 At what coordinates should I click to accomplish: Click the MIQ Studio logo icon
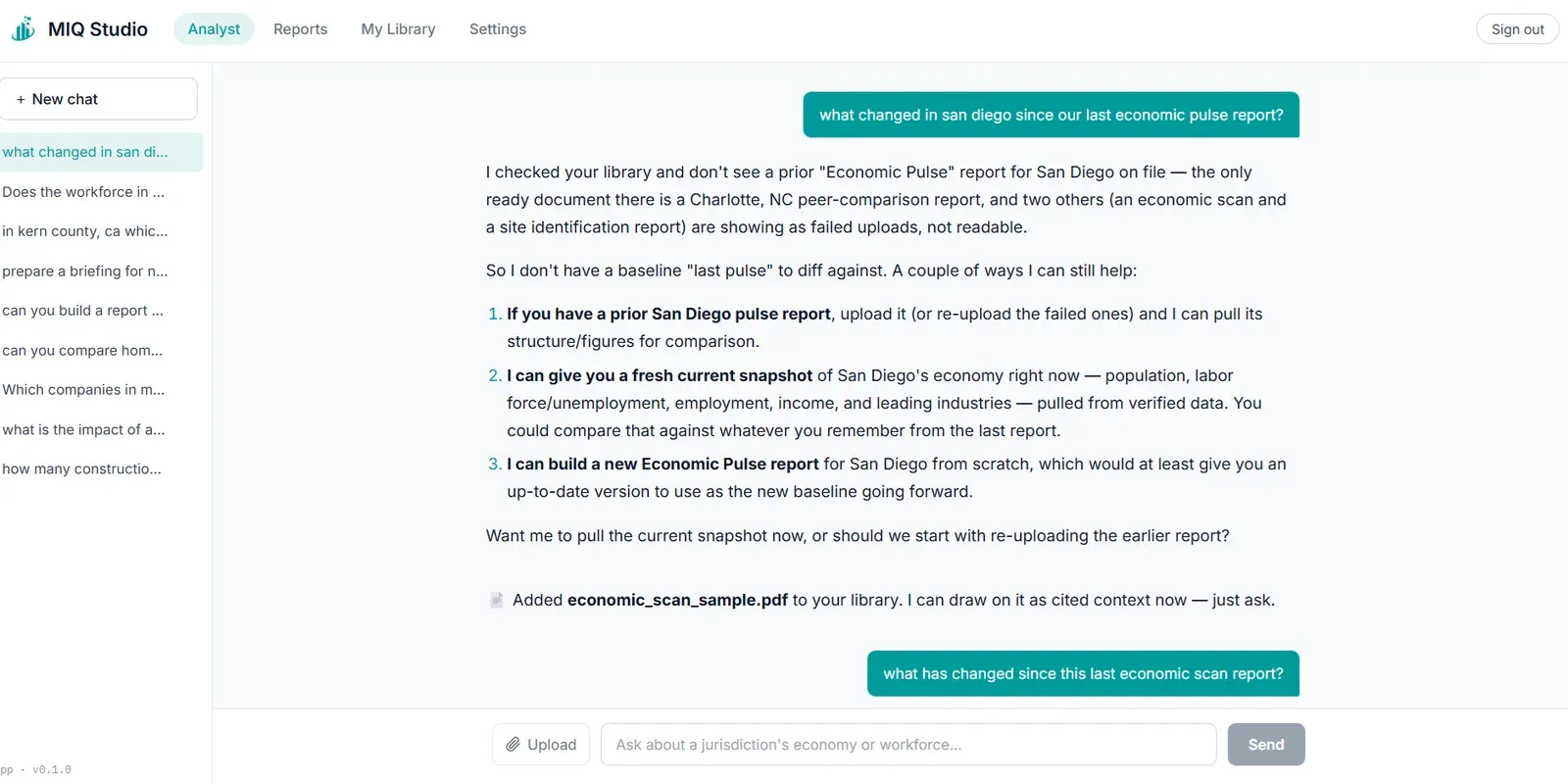click(24, 29)
